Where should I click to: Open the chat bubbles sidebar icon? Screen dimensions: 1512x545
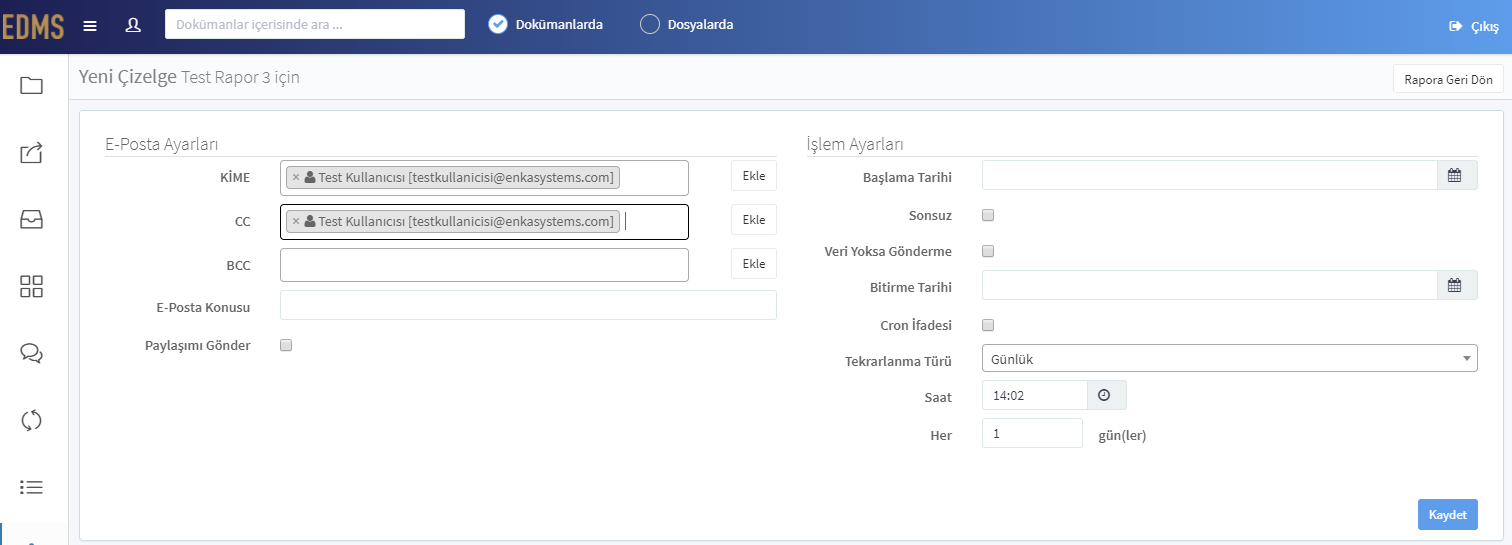click(31, 353)
